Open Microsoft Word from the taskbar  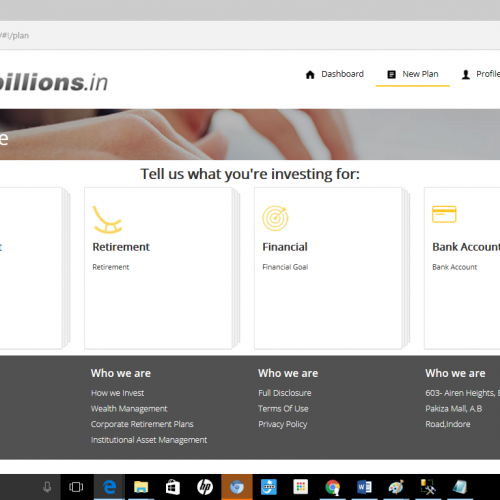[x=364, y=487]
